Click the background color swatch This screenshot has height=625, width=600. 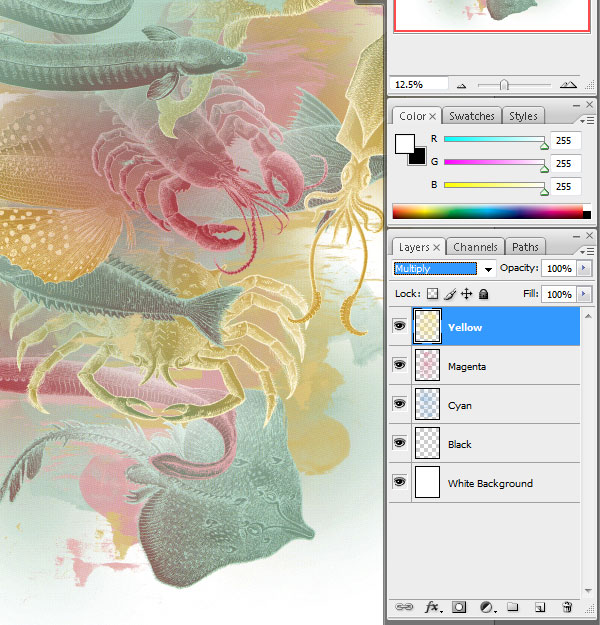coord(419,157)
